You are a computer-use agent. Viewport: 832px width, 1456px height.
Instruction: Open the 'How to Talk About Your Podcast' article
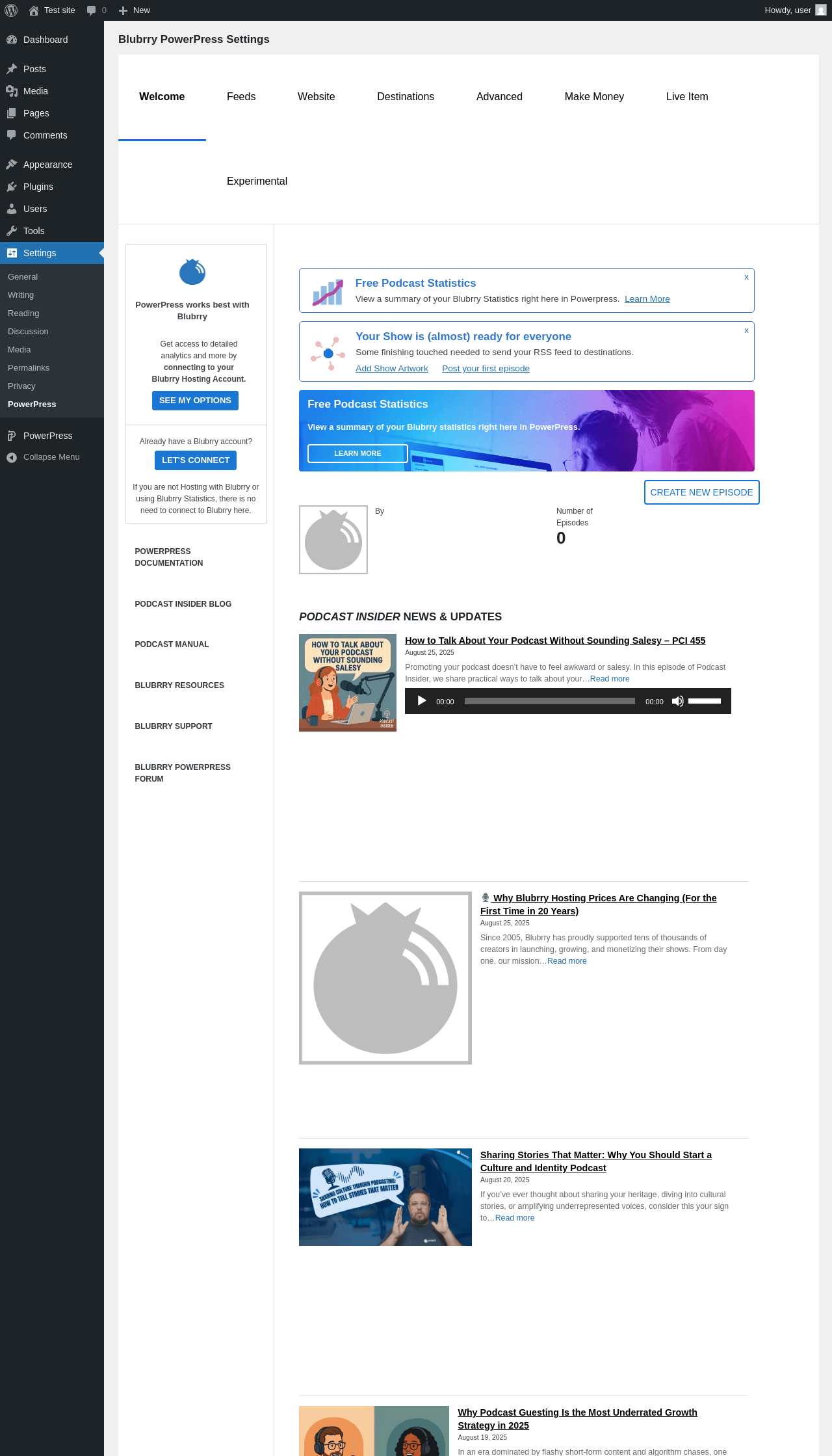point(555,641)
